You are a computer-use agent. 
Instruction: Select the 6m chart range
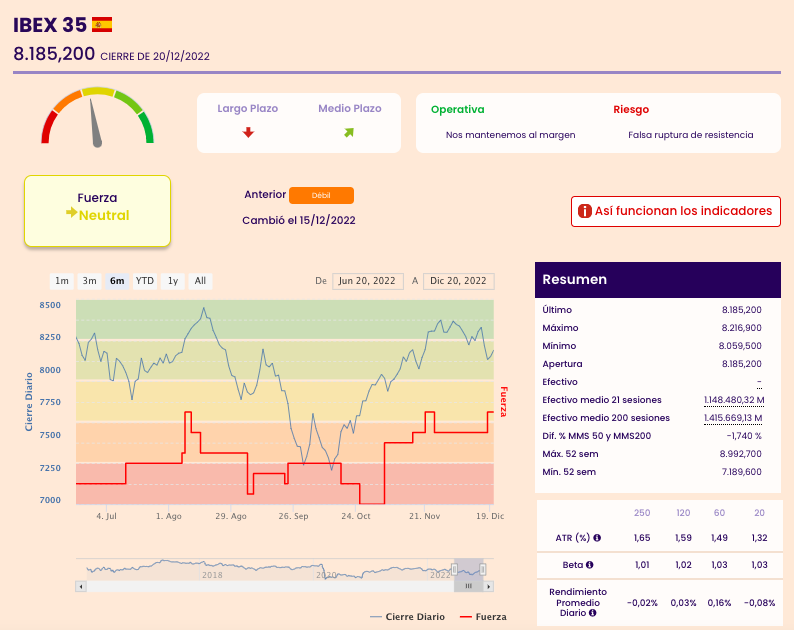117,281
